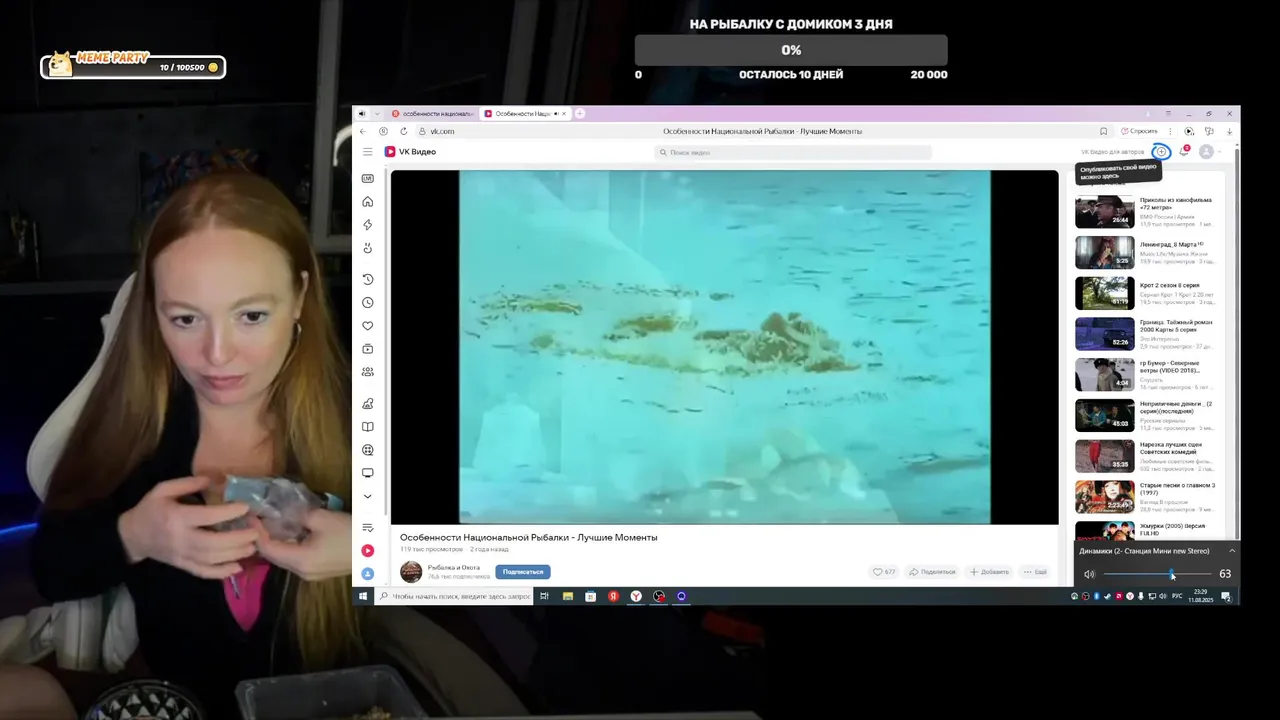Expand the audio device chevron in volume flyout

point(1232,551)
